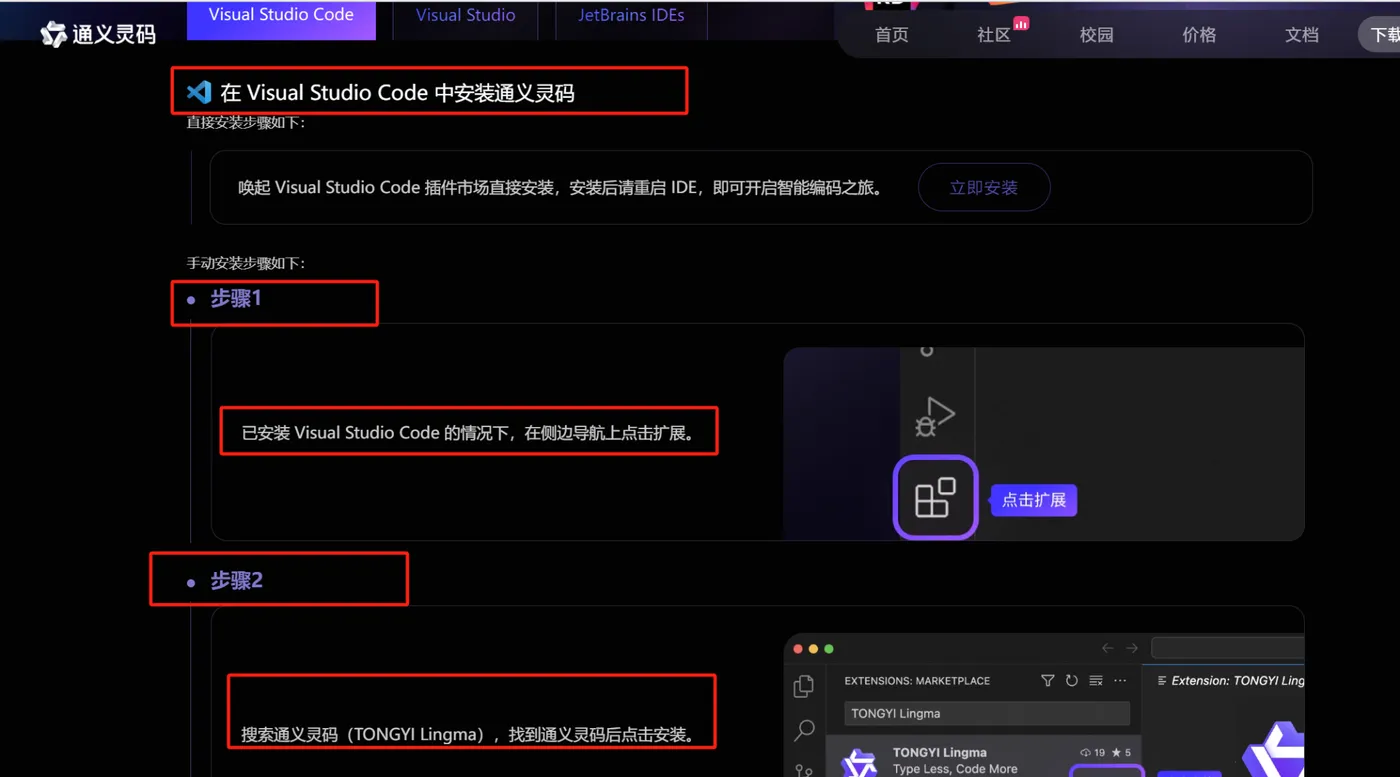Click the 下载 button in the header
Image resolution: width=1400 pixels, height=777 pixels.
coord(1381,35)
